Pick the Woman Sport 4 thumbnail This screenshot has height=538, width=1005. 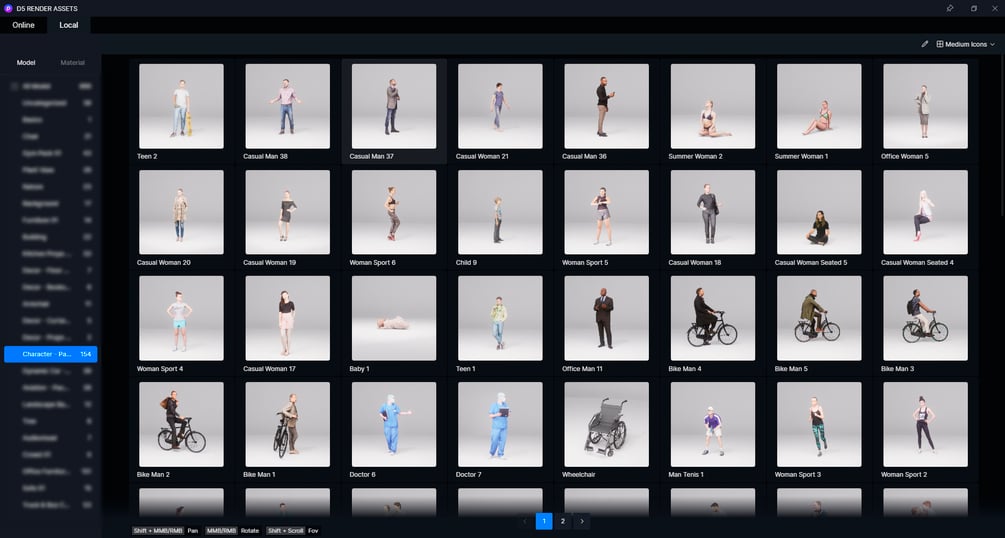(x=181, y=319)
